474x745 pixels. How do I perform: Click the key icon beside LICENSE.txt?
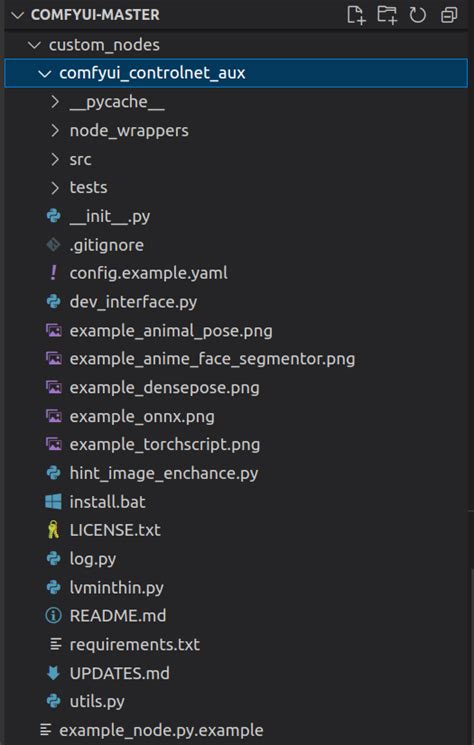click(53, 530)
